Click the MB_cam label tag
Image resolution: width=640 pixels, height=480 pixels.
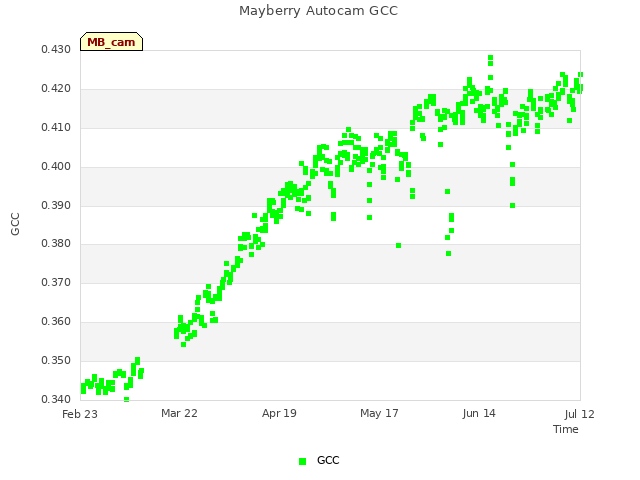point(111,42)
